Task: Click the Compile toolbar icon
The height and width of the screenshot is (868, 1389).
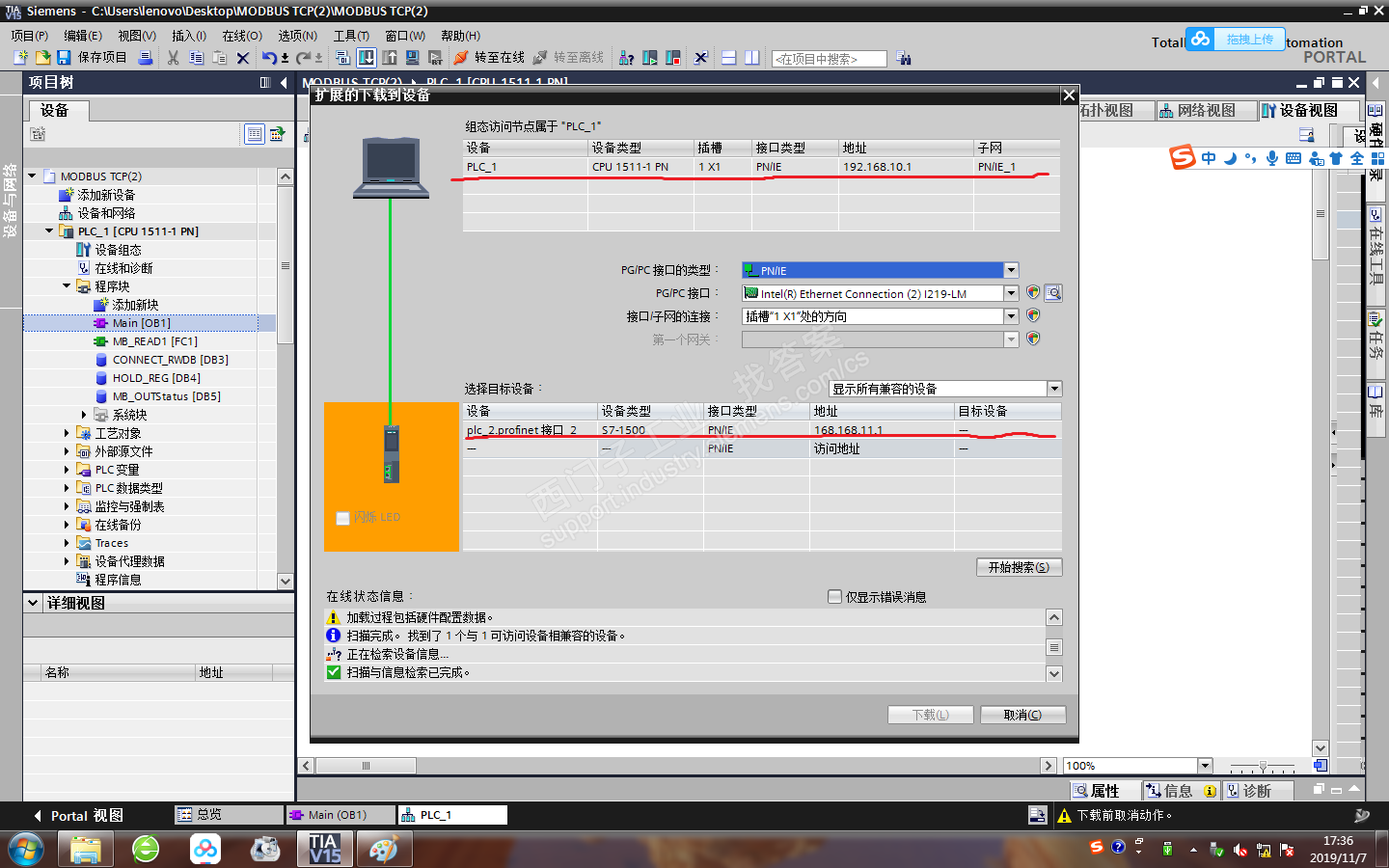Action: pos(342,58)
